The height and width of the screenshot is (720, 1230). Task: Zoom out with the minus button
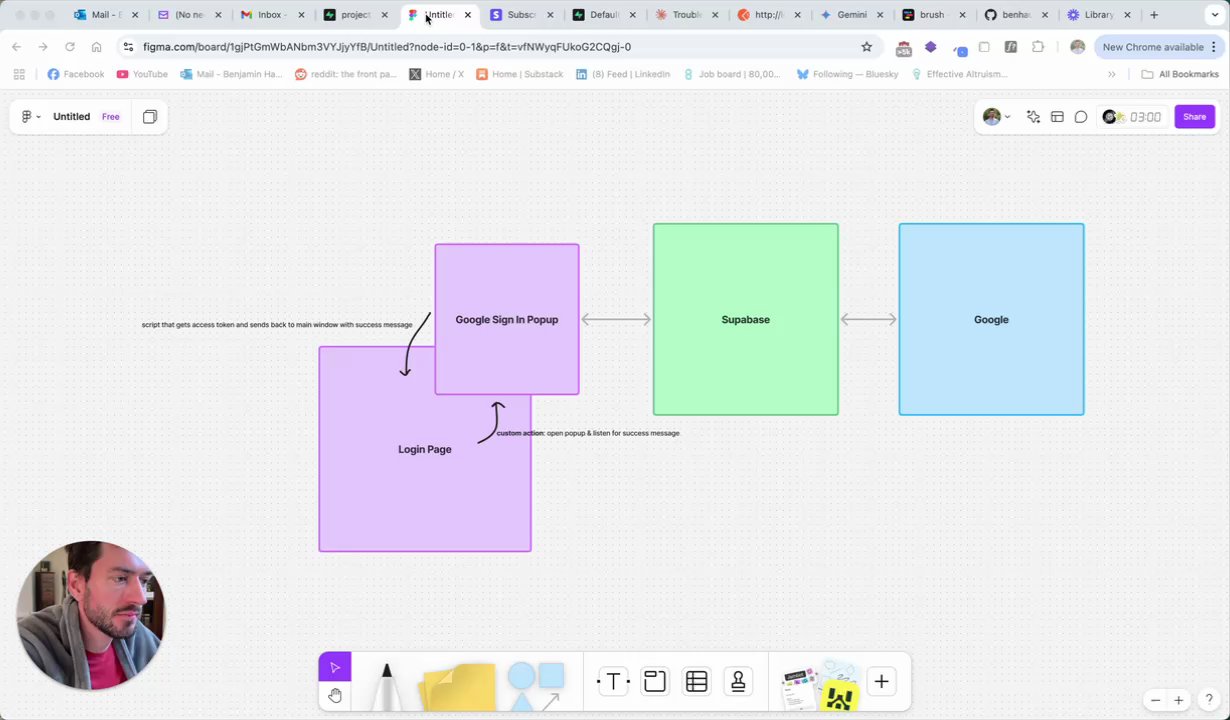1155,700
